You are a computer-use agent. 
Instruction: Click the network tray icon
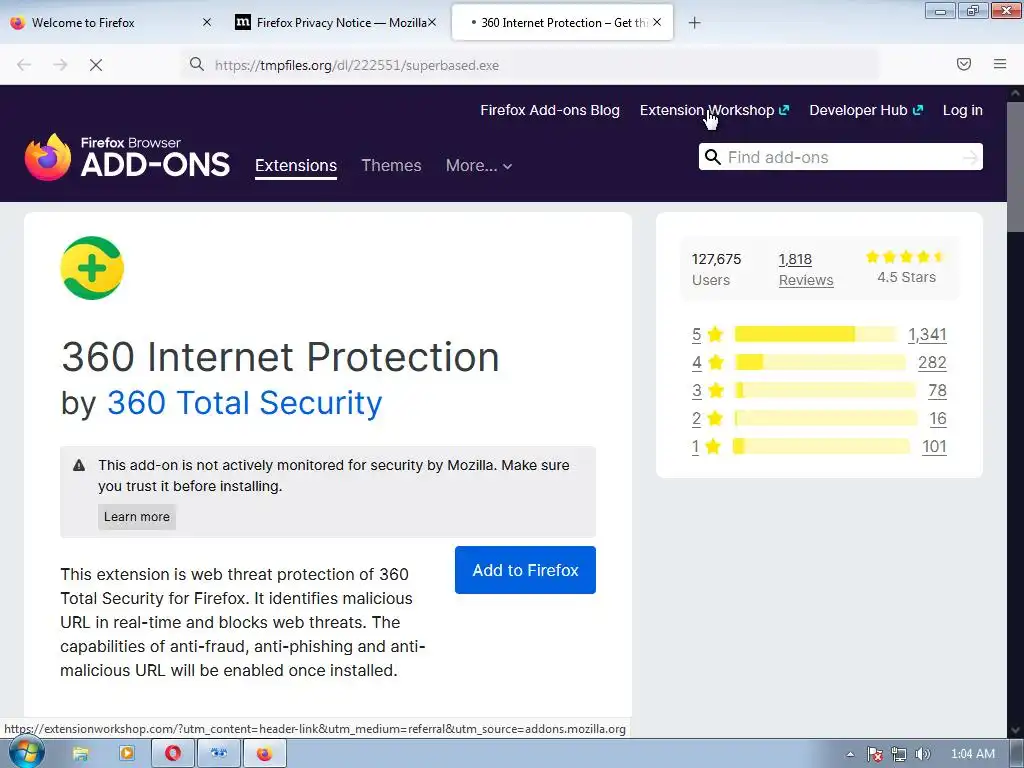[899, 754]
